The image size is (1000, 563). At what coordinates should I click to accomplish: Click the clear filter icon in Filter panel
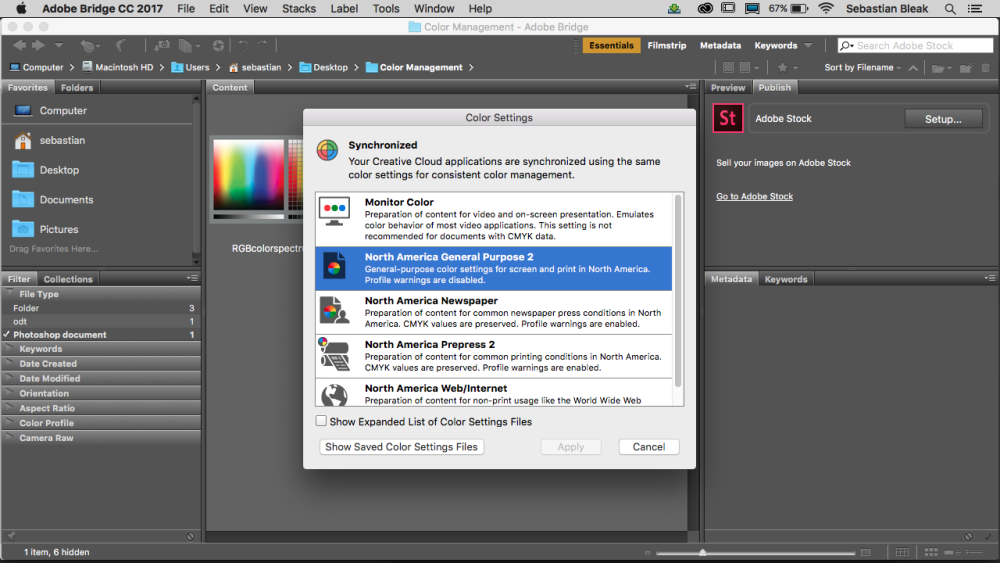[x=190, y=536]
